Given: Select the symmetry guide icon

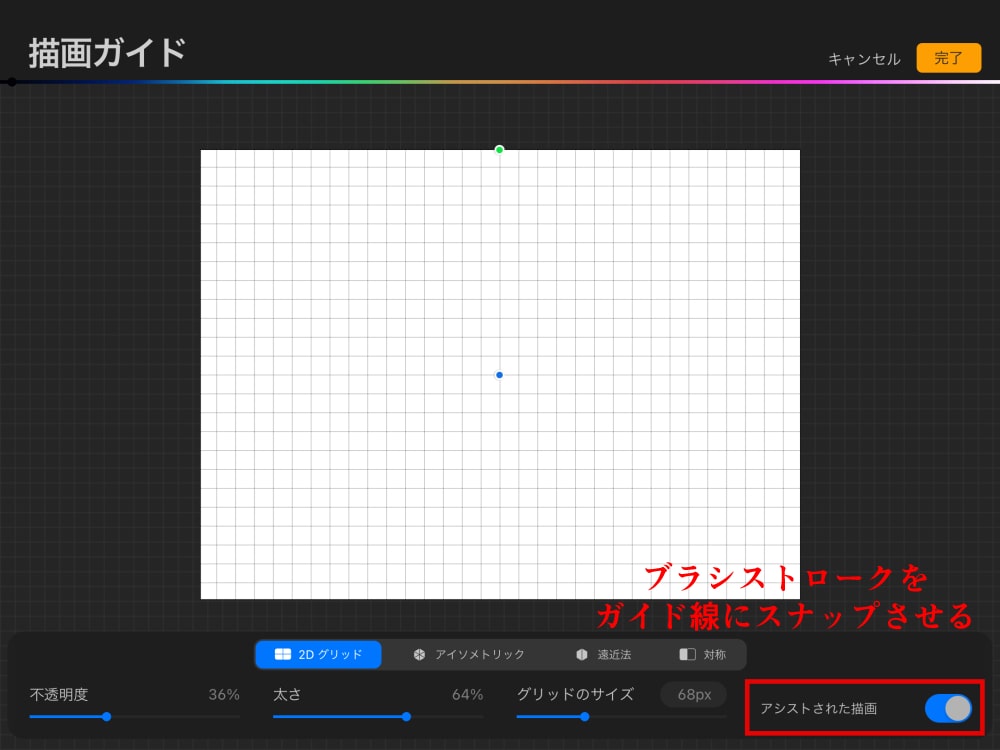Looking at the screenshot, I should (x=687, y=654).
